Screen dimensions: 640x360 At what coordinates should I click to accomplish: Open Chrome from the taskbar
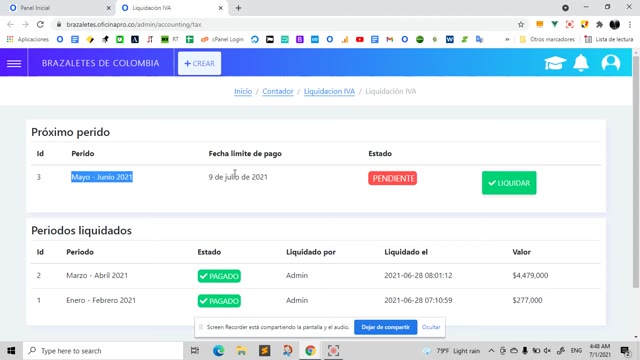point(310,351)
